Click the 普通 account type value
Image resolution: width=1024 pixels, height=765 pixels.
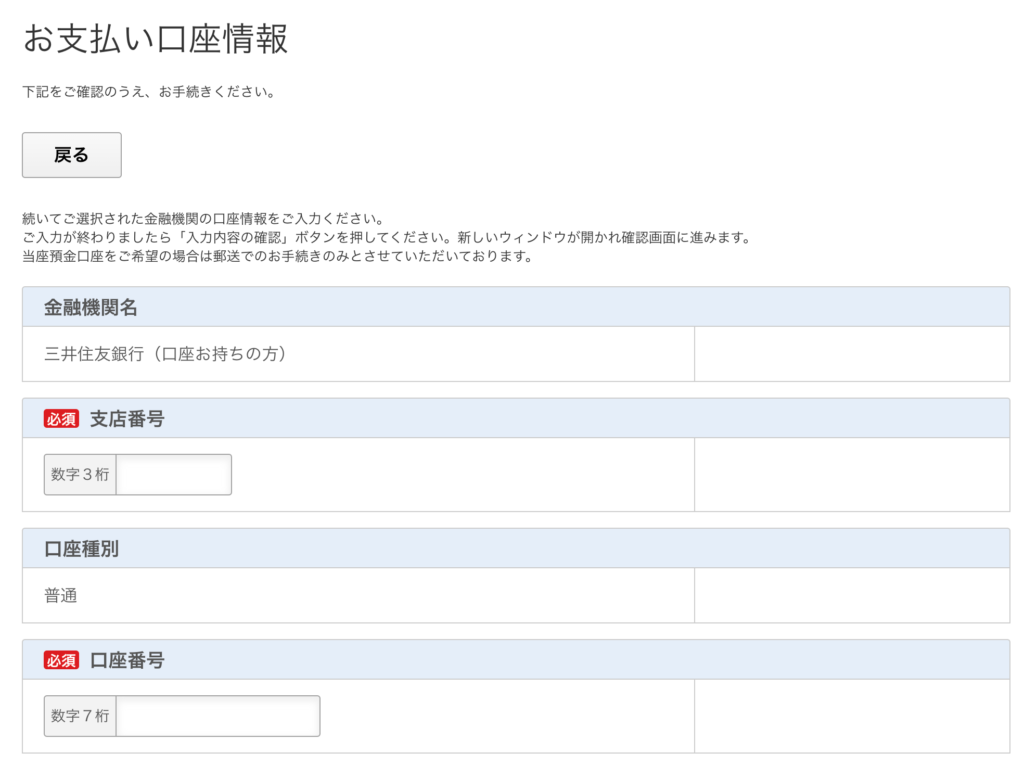pyautogui.click(x=61, y=596)
